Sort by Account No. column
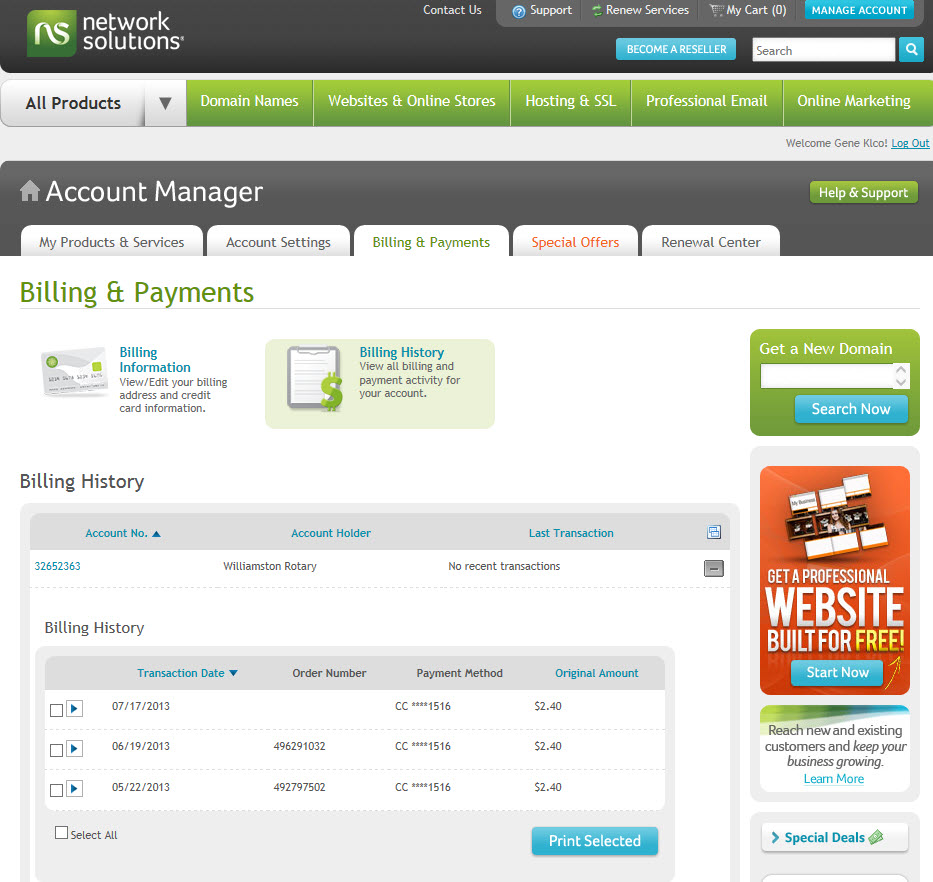The height and width of the screenshot is (882, 933). (x=123, y=533)
